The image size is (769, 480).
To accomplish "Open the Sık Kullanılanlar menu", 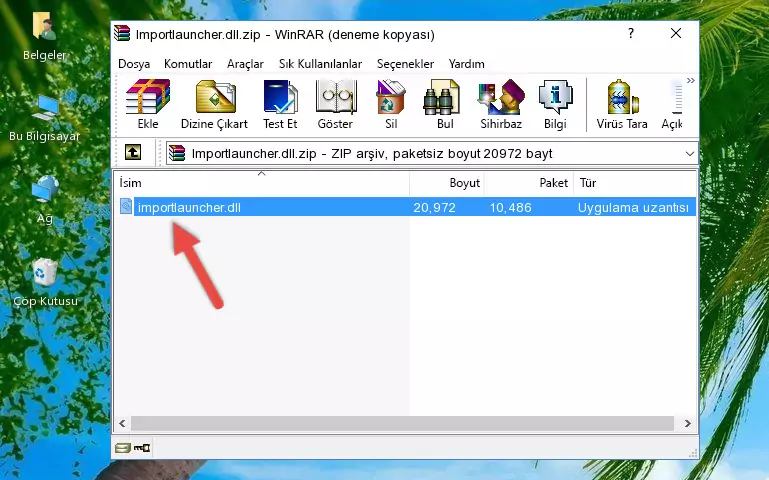I will [x=320, y=64].
